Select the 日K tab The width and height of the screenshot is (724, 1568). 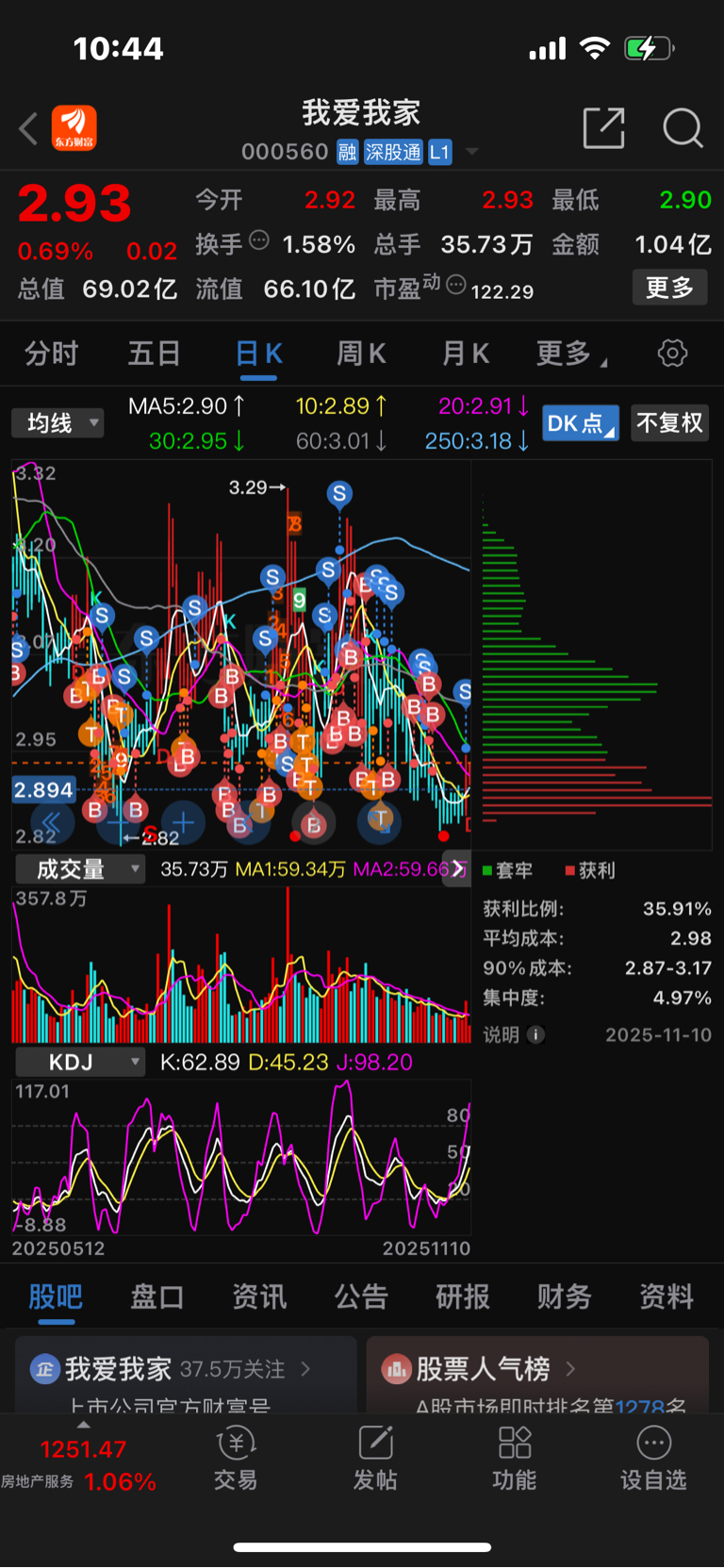point(258,354)
